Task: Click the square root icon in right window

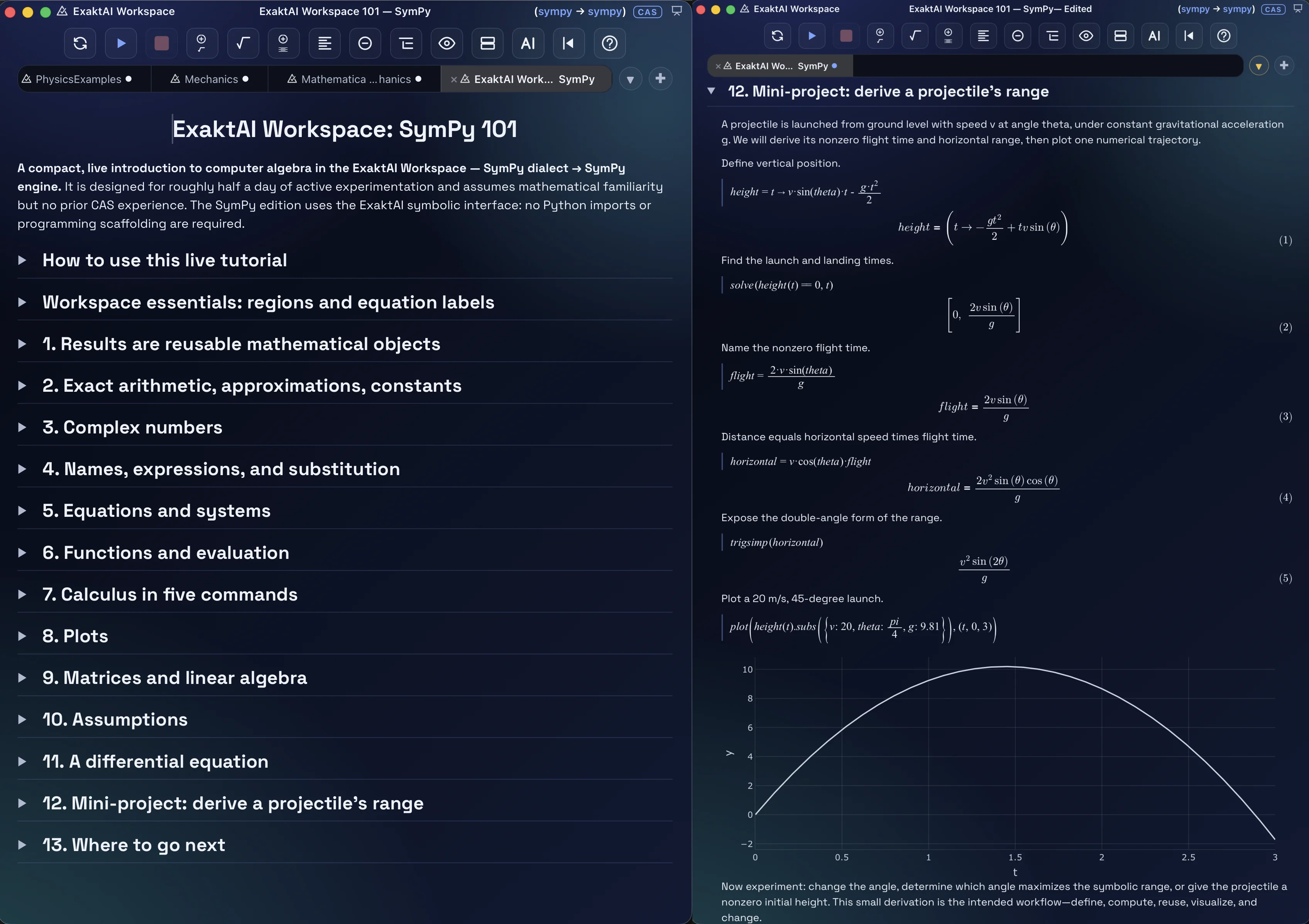Action: click(915, 36)
